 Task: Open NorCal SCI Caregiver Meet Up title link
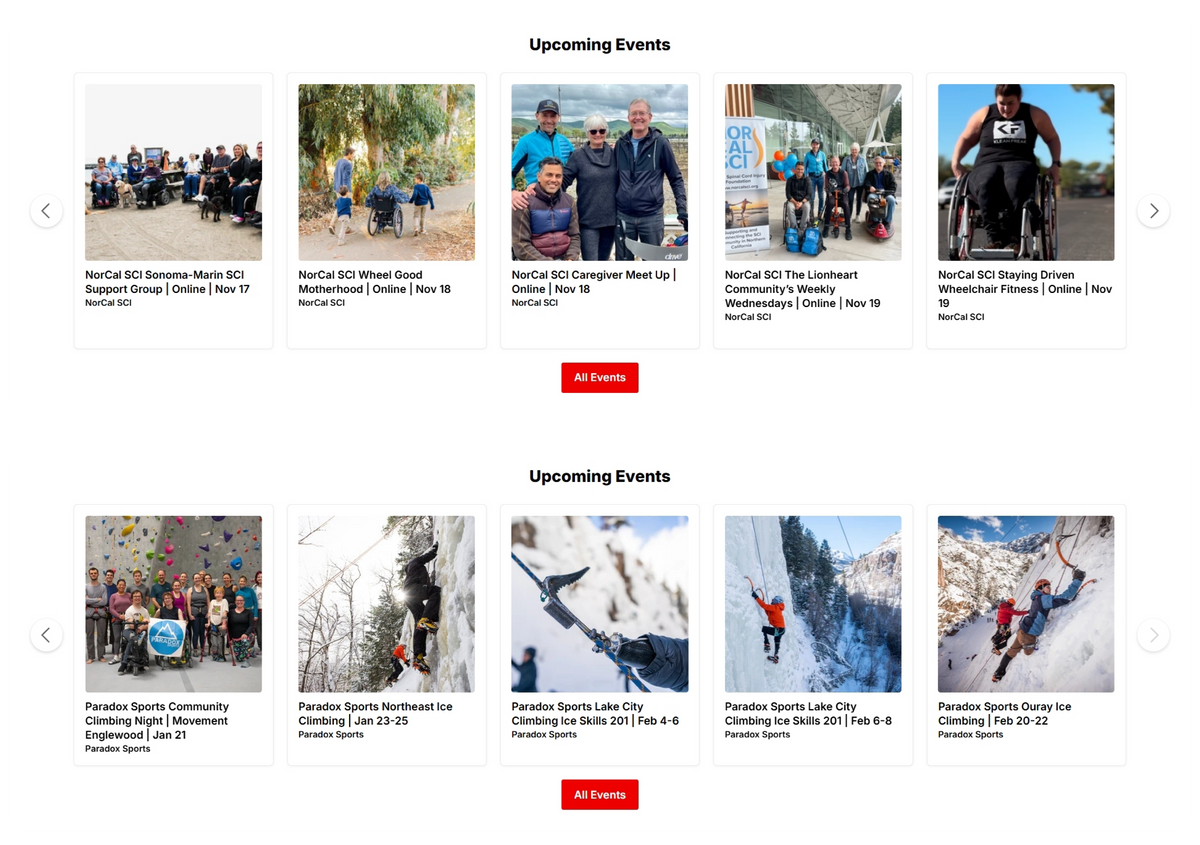(x=594, y=282)
